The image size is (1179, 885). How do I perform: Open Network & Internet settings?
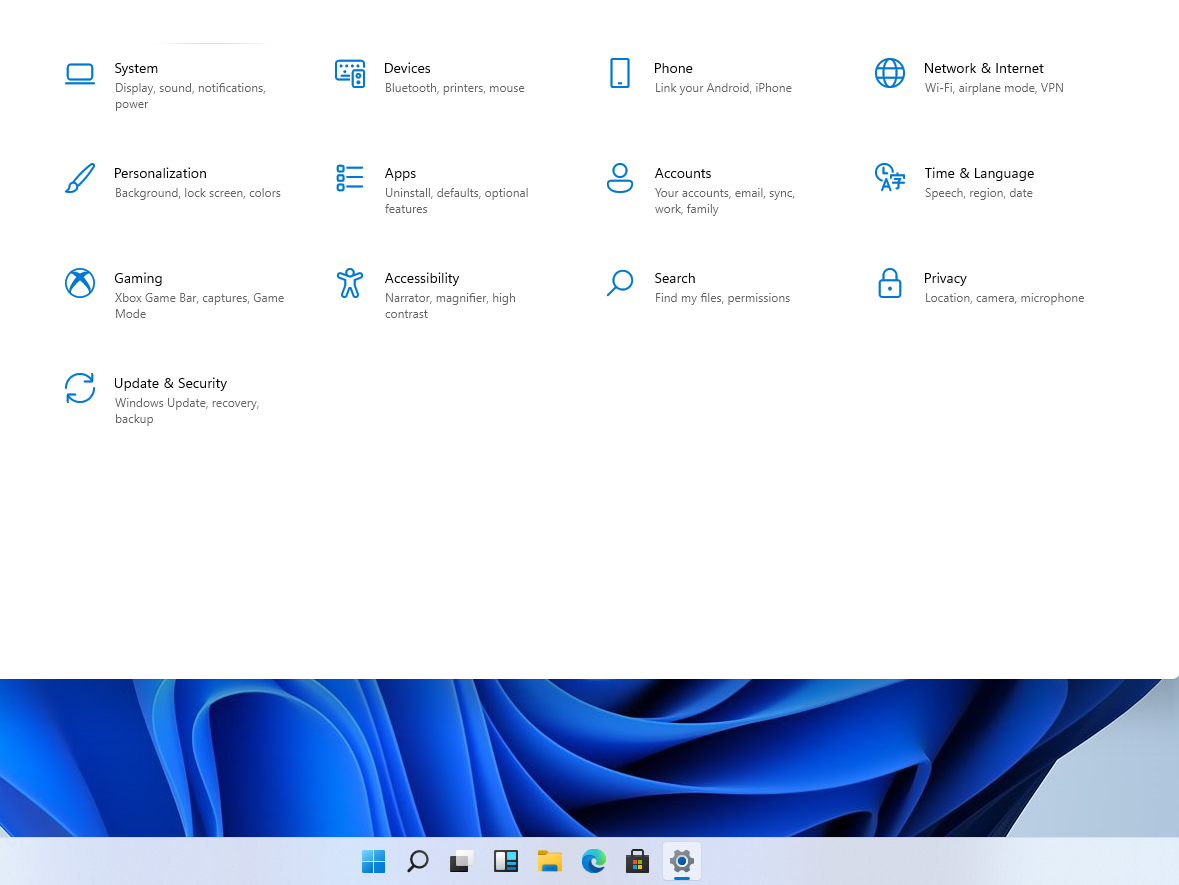[x=983, y=68]
